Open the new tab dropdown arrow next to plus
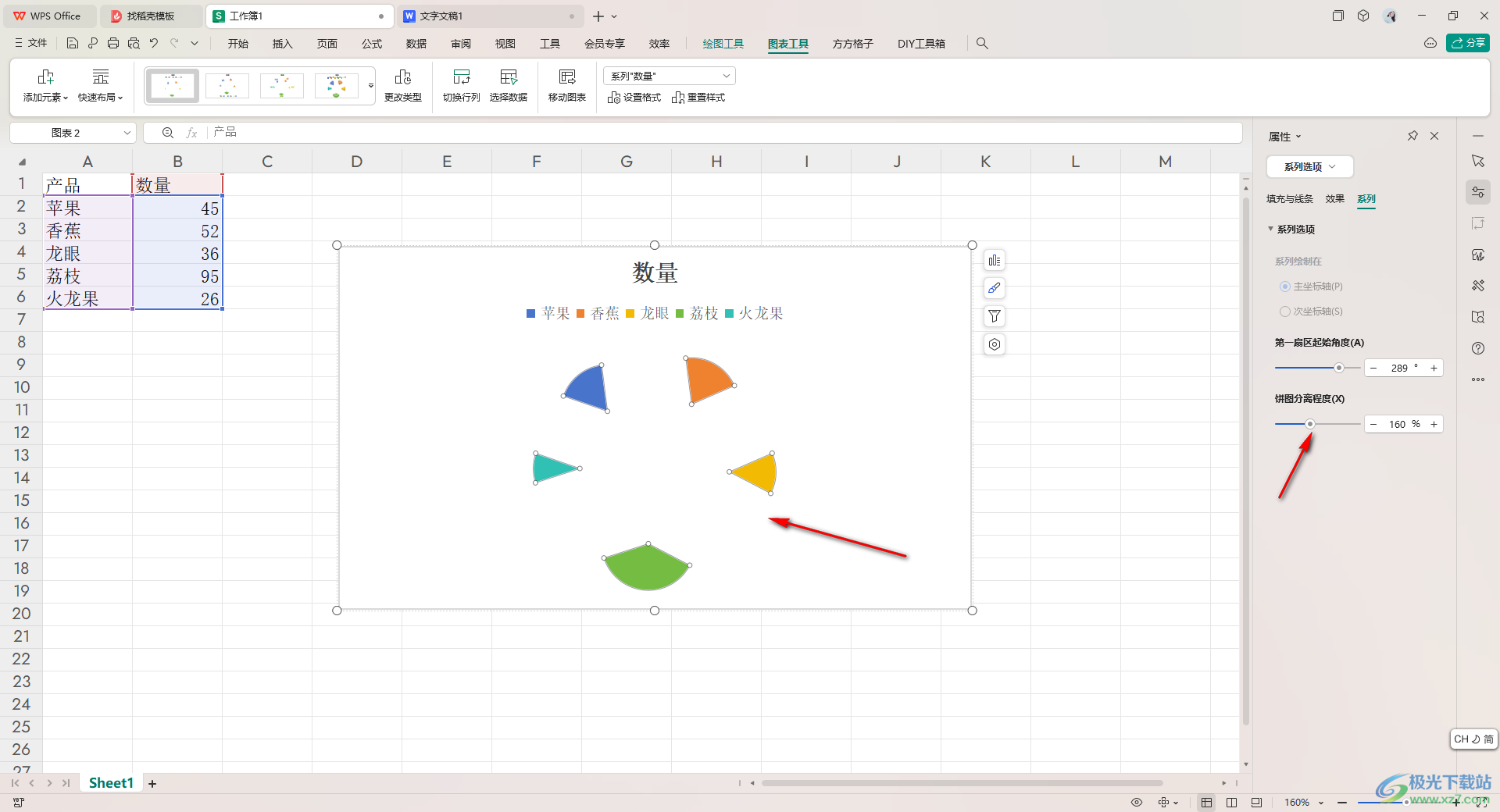Screen dimensions: 1500x812 click(614, 16)
